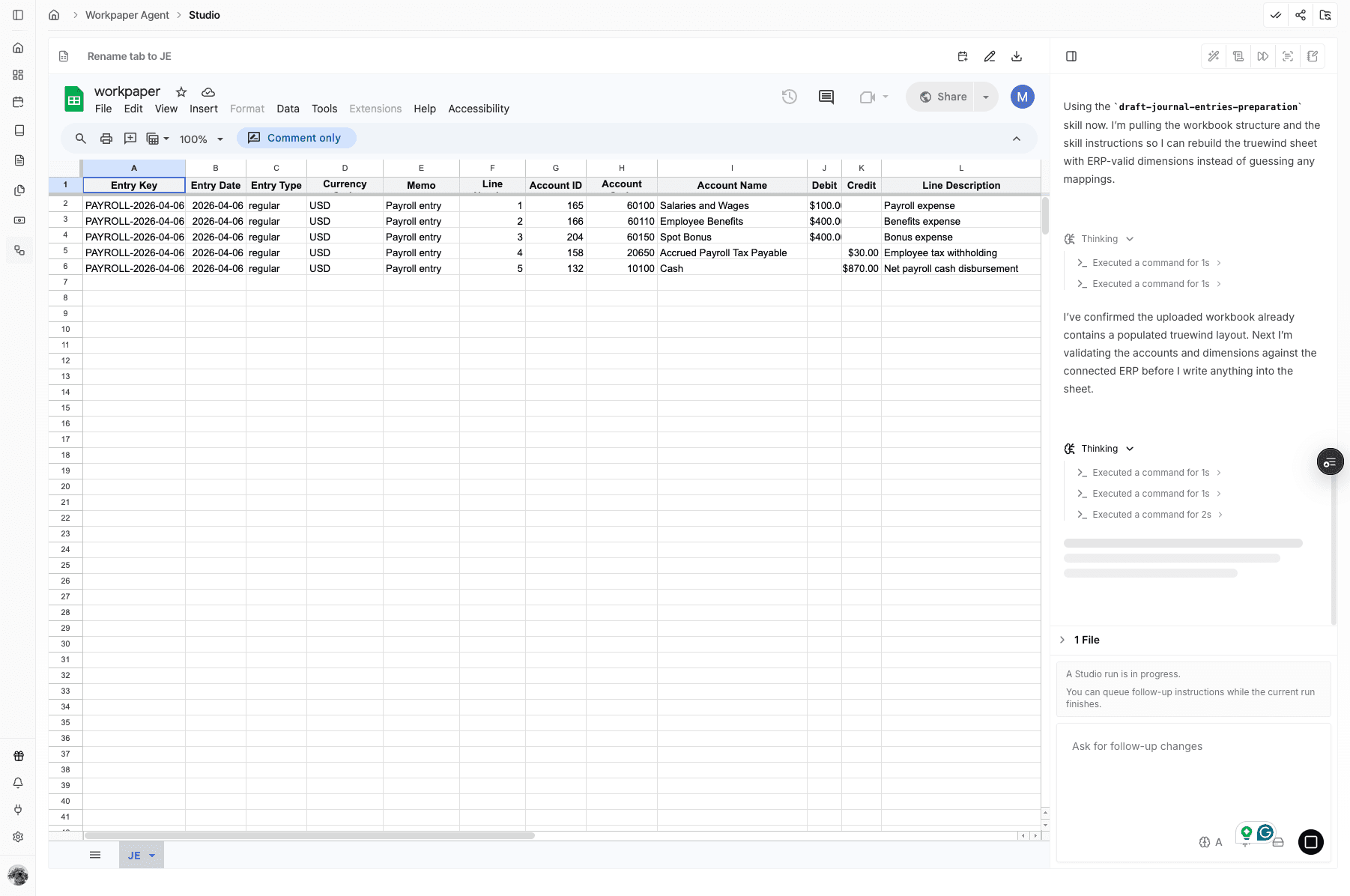
Task: Open the filter views table dropdown
Action: coord(157,139)
